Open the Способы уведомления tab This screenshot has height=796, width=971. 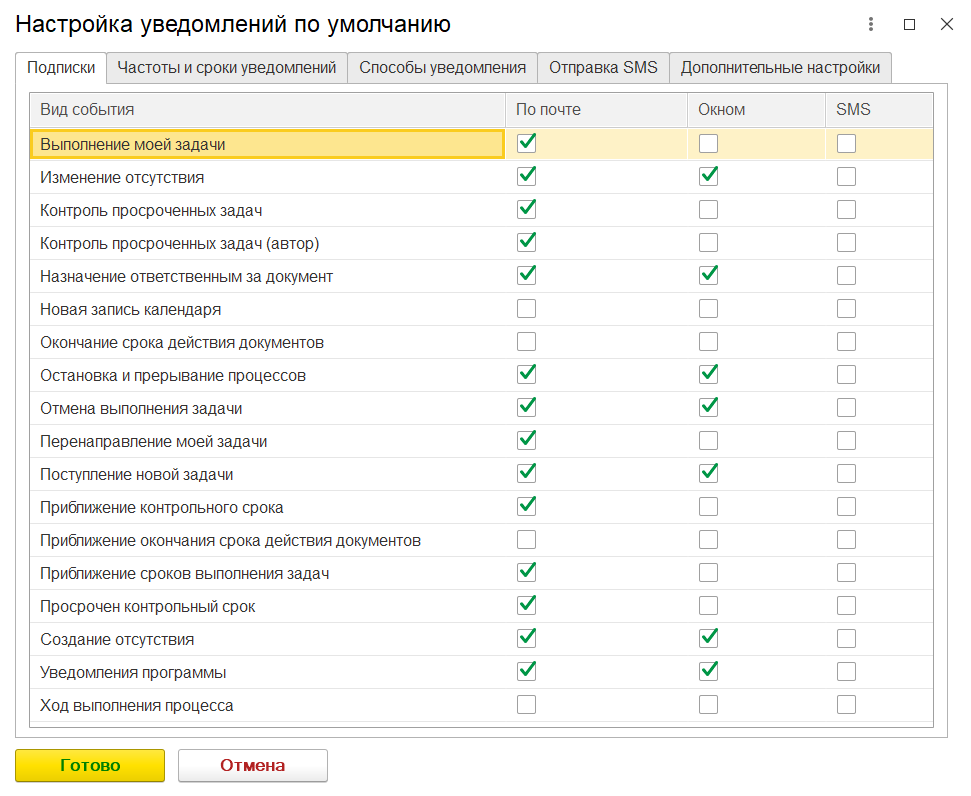(442, 68)
